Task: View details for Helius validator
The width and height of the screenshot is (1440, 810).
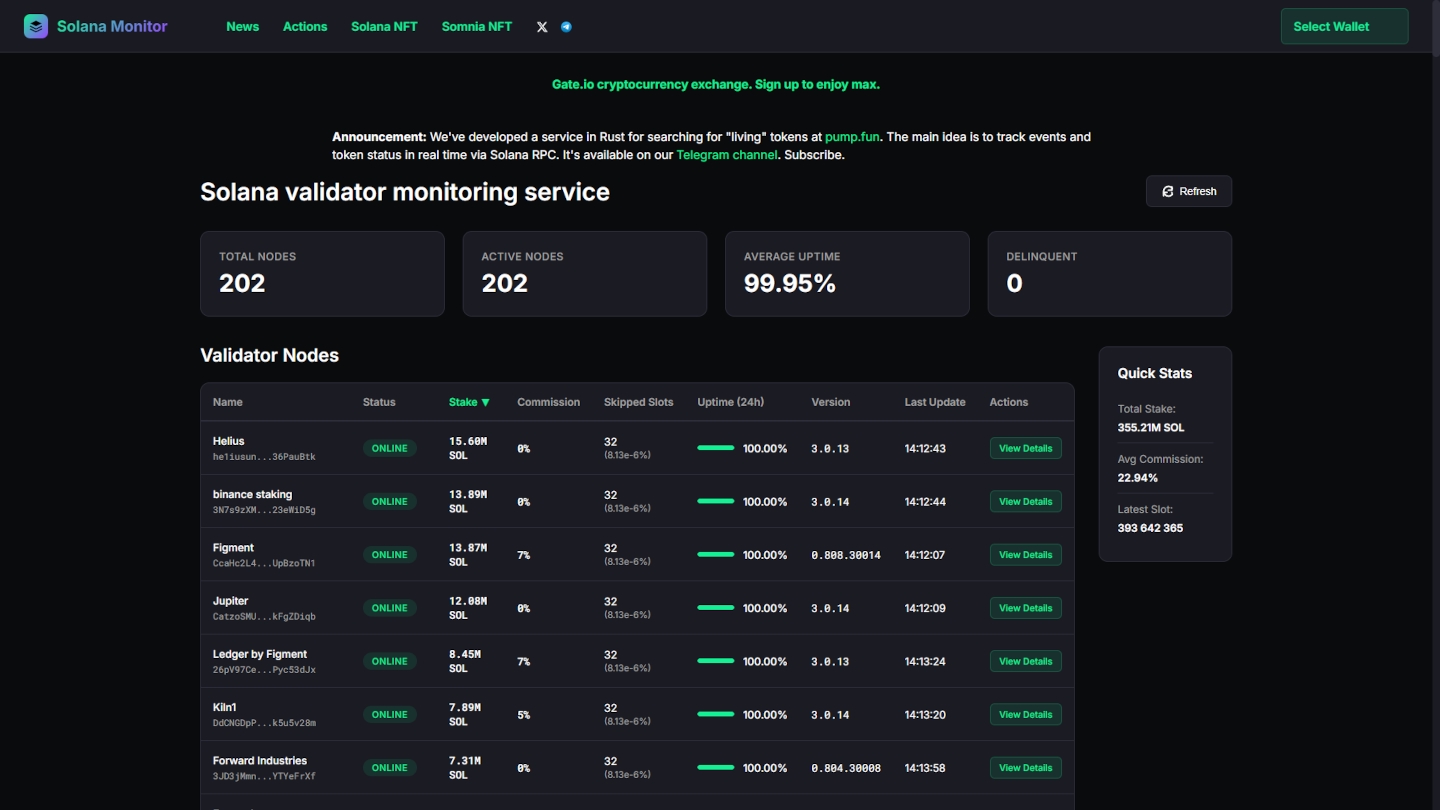Action: click(1025, 448)
